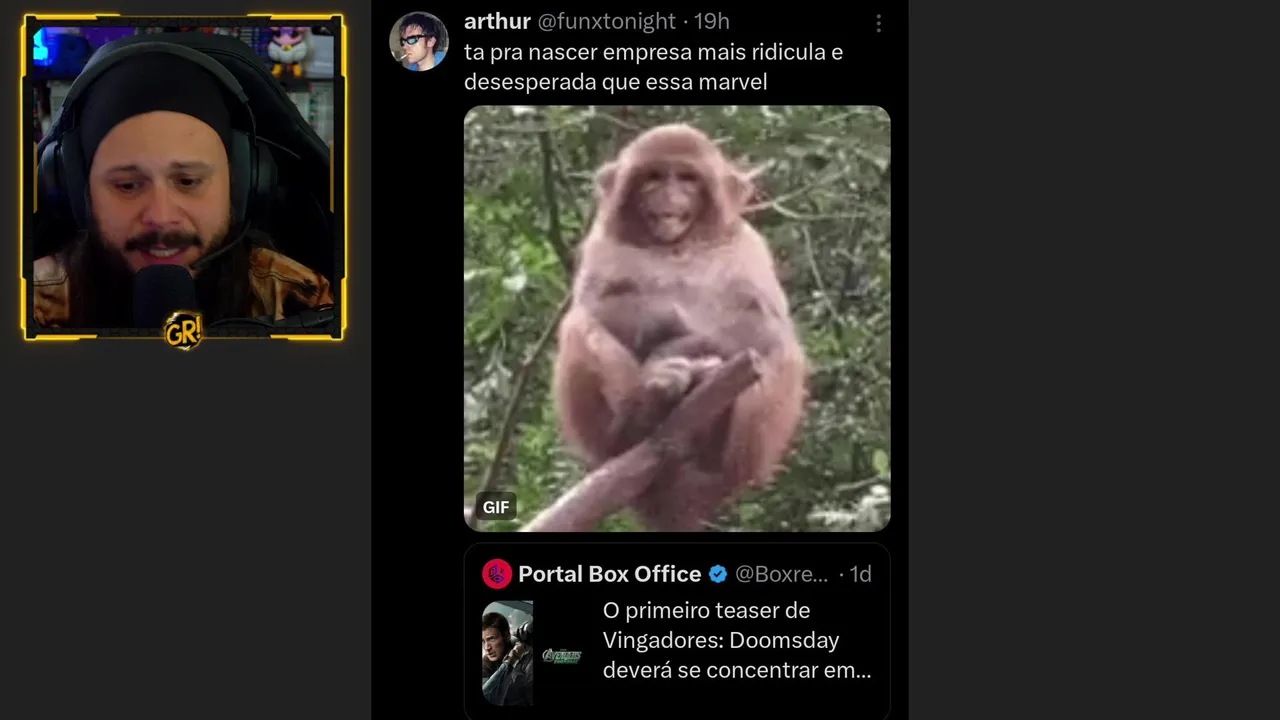Click the Portal Box Office name
Image resolution: width=1280 pixels, height=720 pixels.
click(x=609, y=574)
